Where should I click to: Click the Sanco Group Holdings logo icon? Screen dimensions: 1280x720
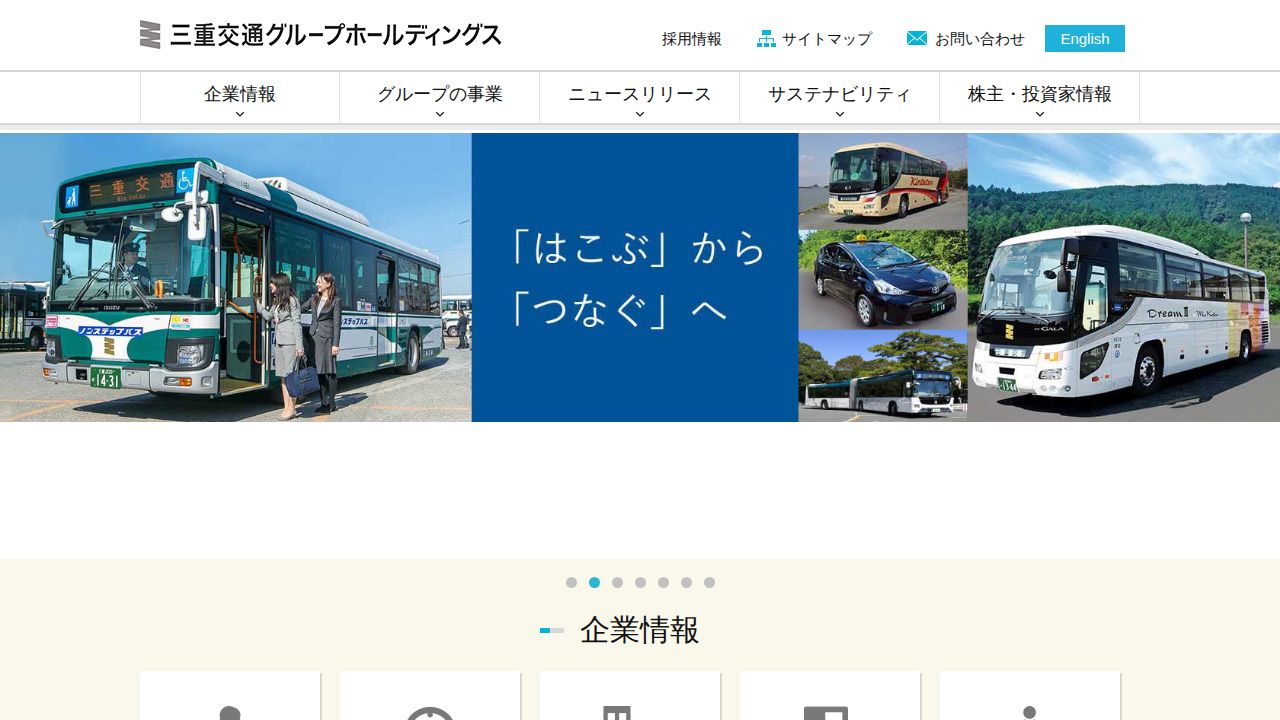(150, 35)
